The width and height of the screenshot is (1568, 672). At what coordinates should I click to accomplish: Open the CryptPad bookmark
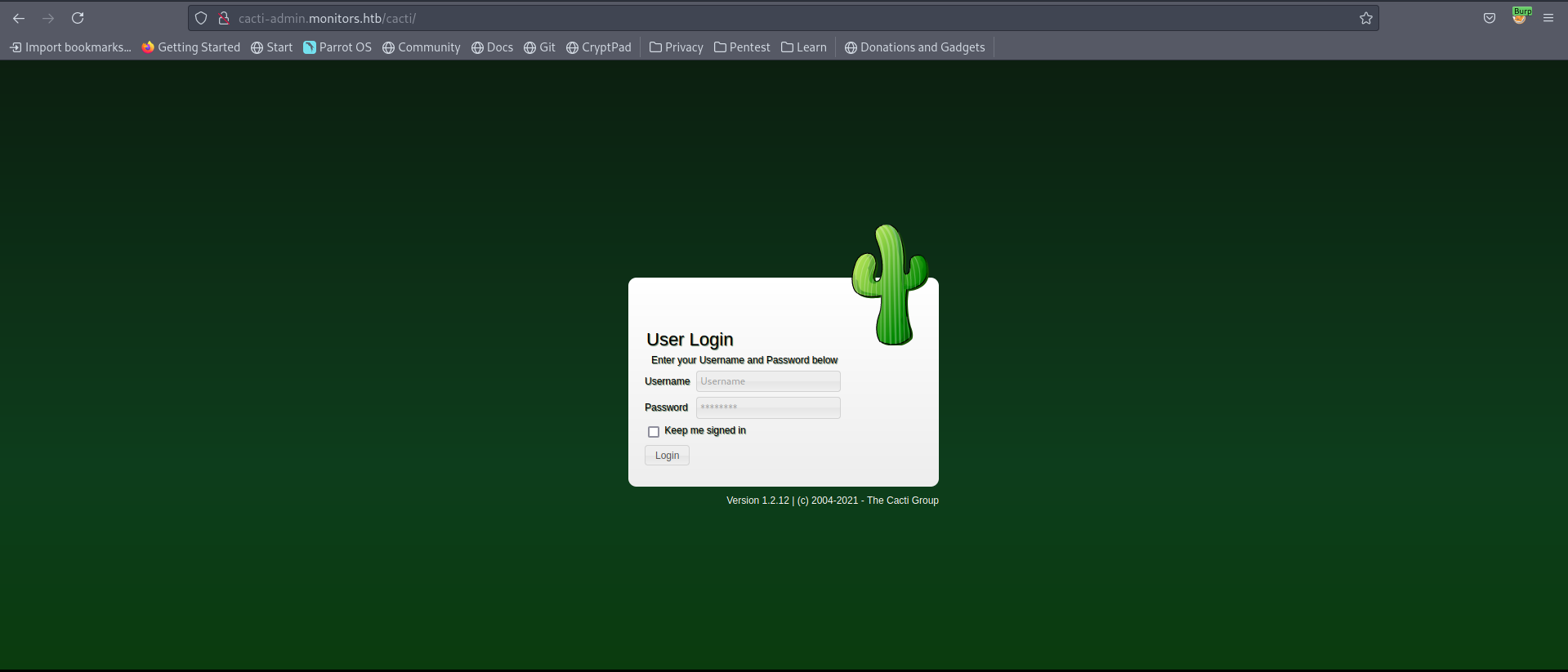coord(598,47)
